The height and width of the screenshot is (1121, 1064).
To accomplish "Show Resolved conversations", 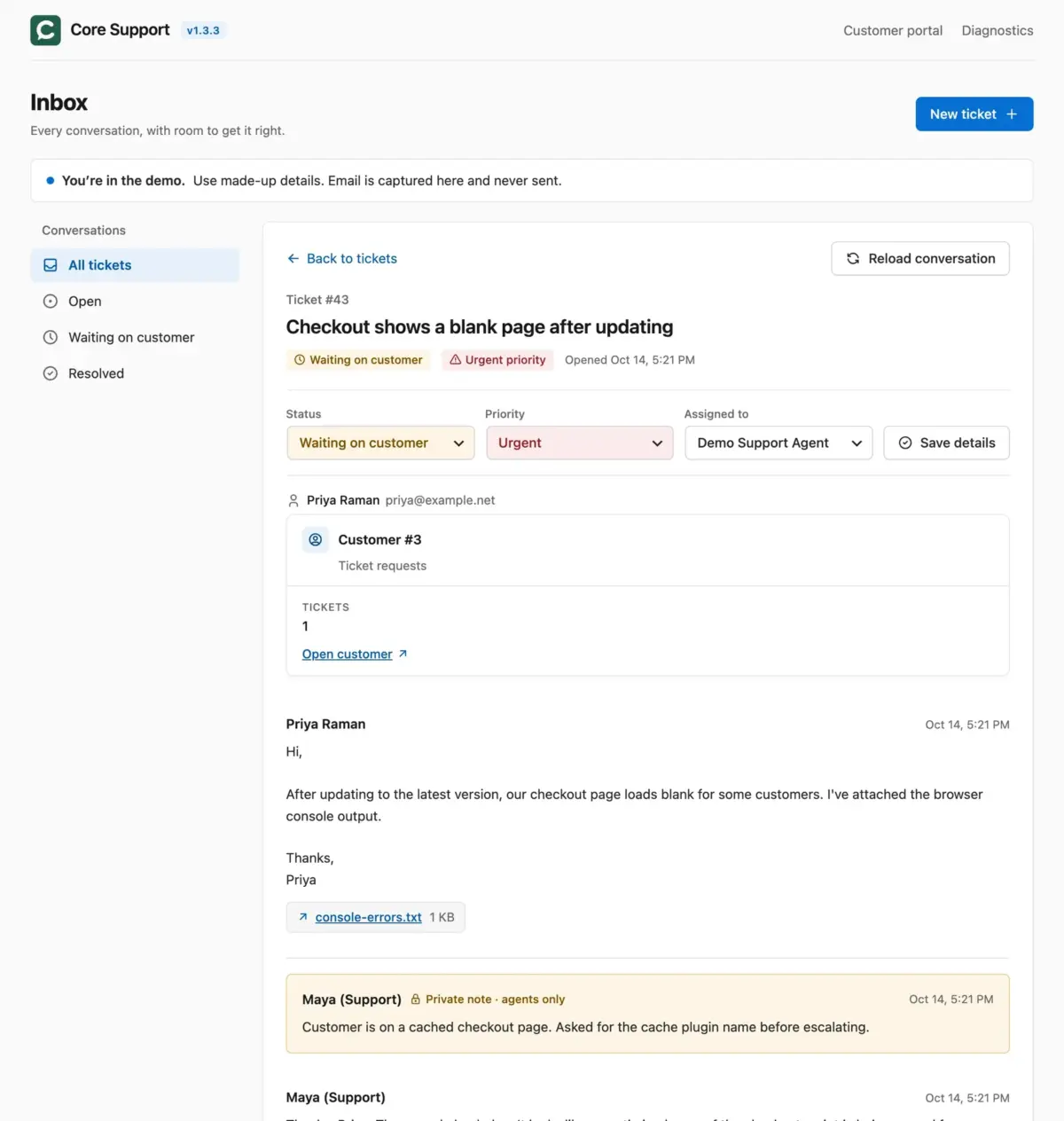I will click(135, 374).
